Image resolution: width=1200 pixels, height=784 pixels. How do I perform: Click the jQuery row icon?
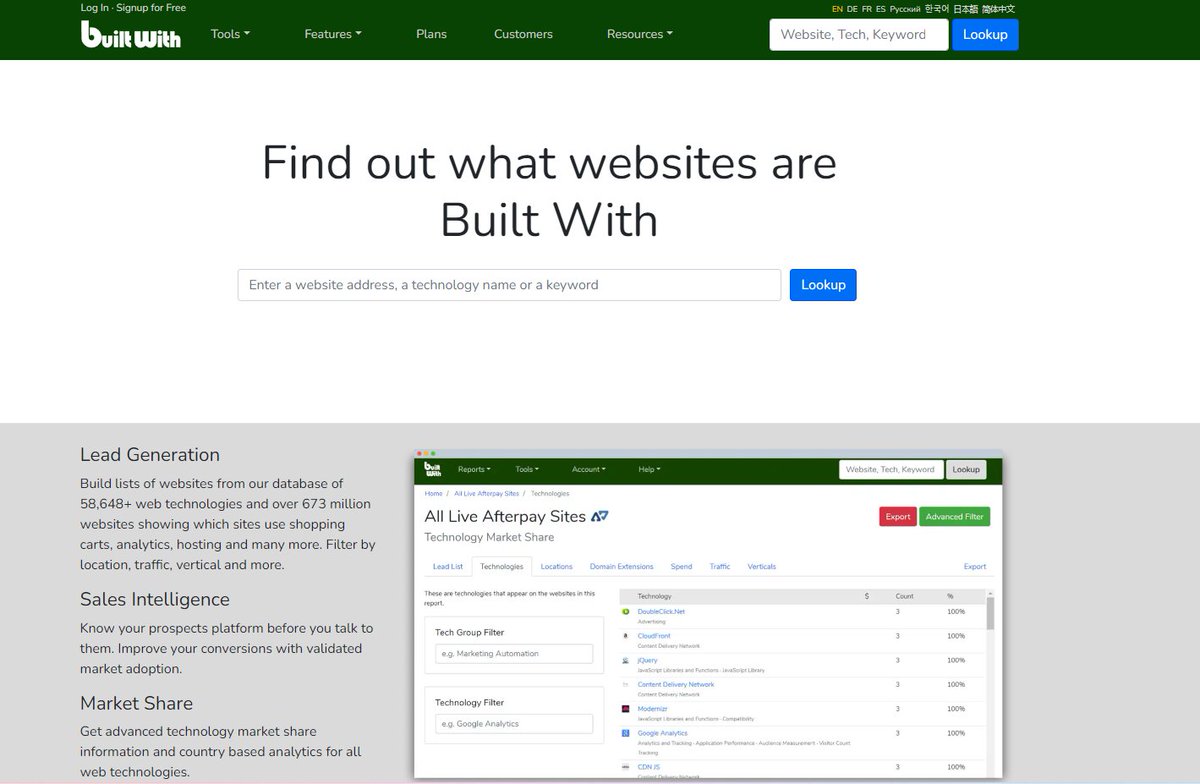coord(625,660)
